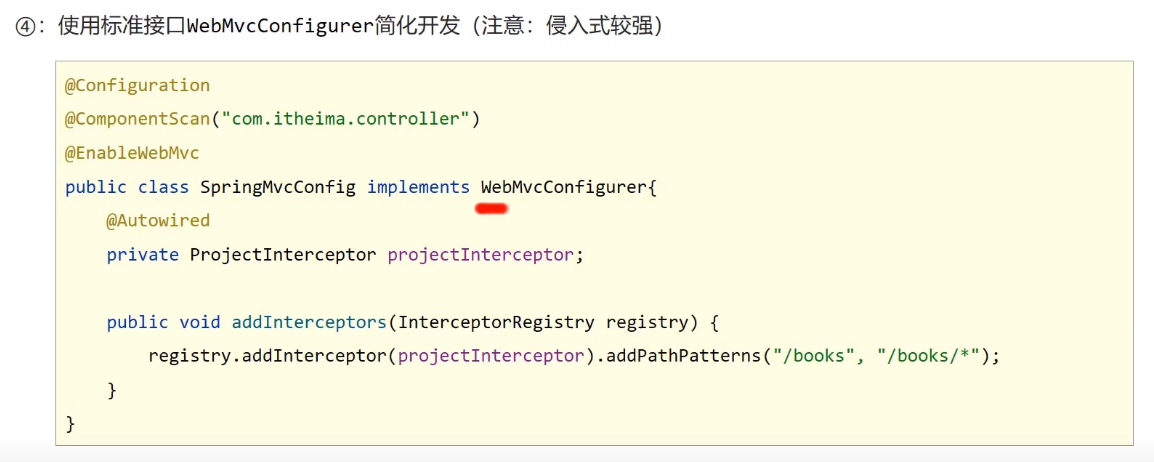Image resolution: width=1154 pixels, height=462 pixels.
Task: Click the private keyword
Action: pos(143,255)
